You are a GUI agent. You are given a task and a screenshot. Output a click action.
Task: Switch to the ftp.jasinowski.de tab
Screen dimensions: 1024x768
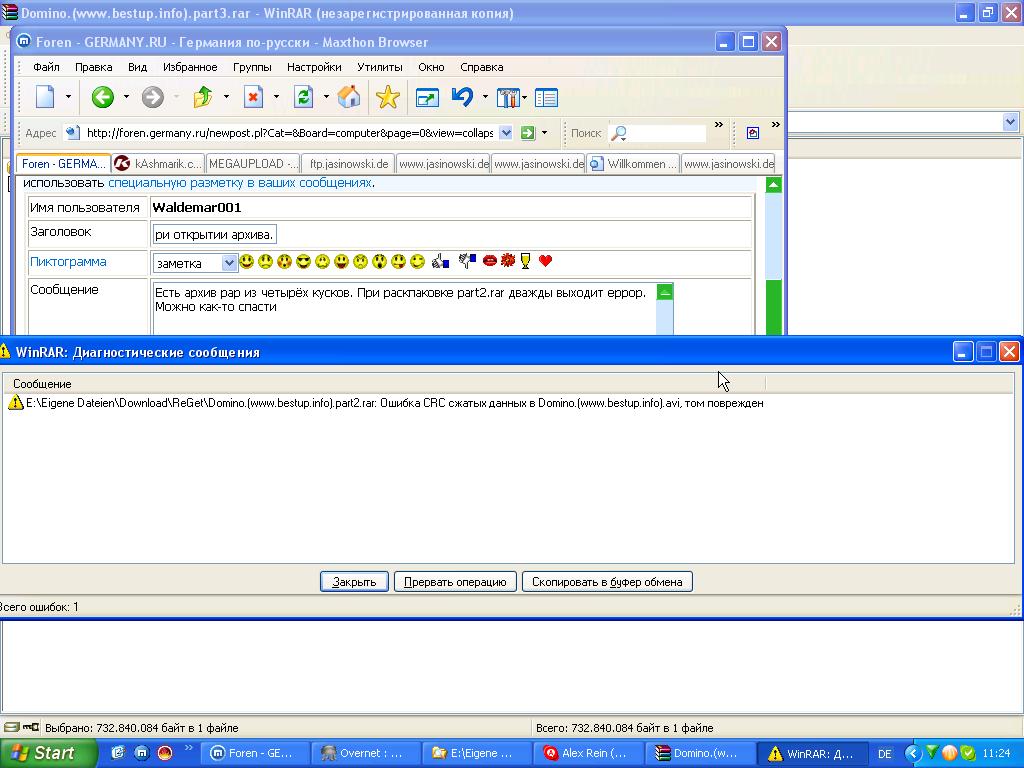[x=349, y=164]
